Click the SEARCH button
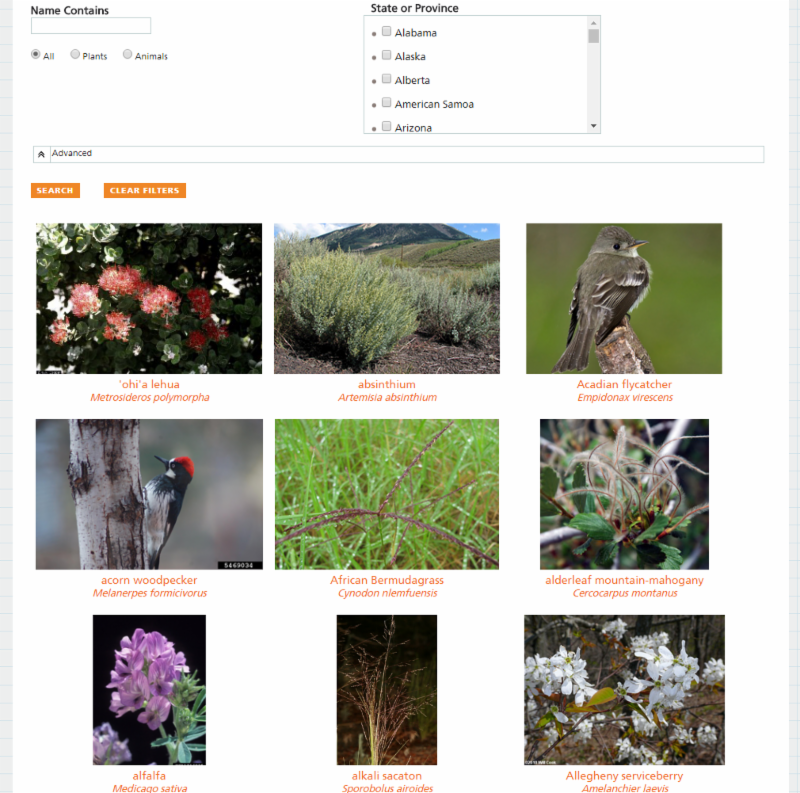This screenshot has width=800, height=793. [55, 190]
